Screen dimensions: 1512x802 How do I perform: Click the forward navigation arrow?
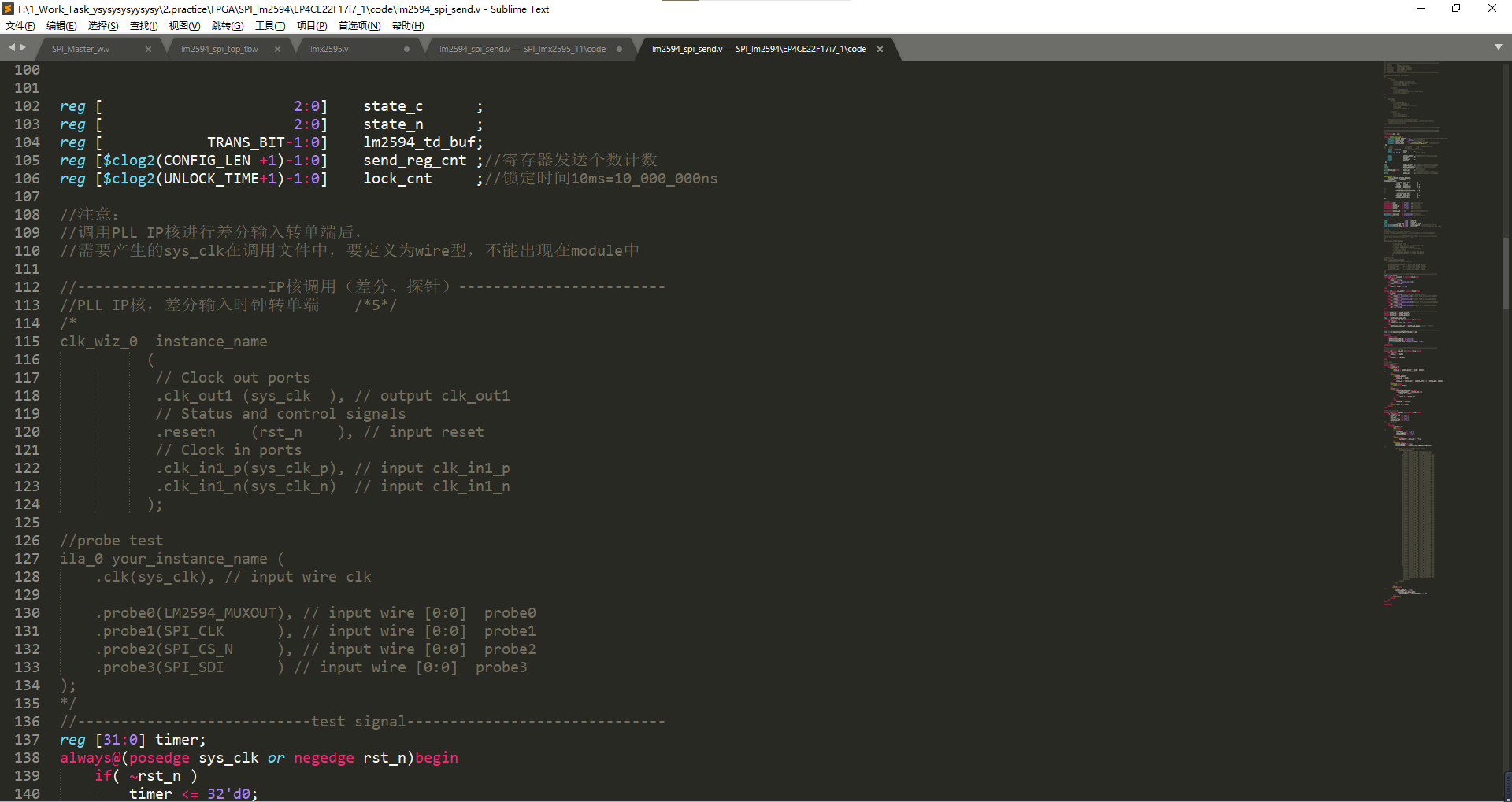(x=24, y=47)
